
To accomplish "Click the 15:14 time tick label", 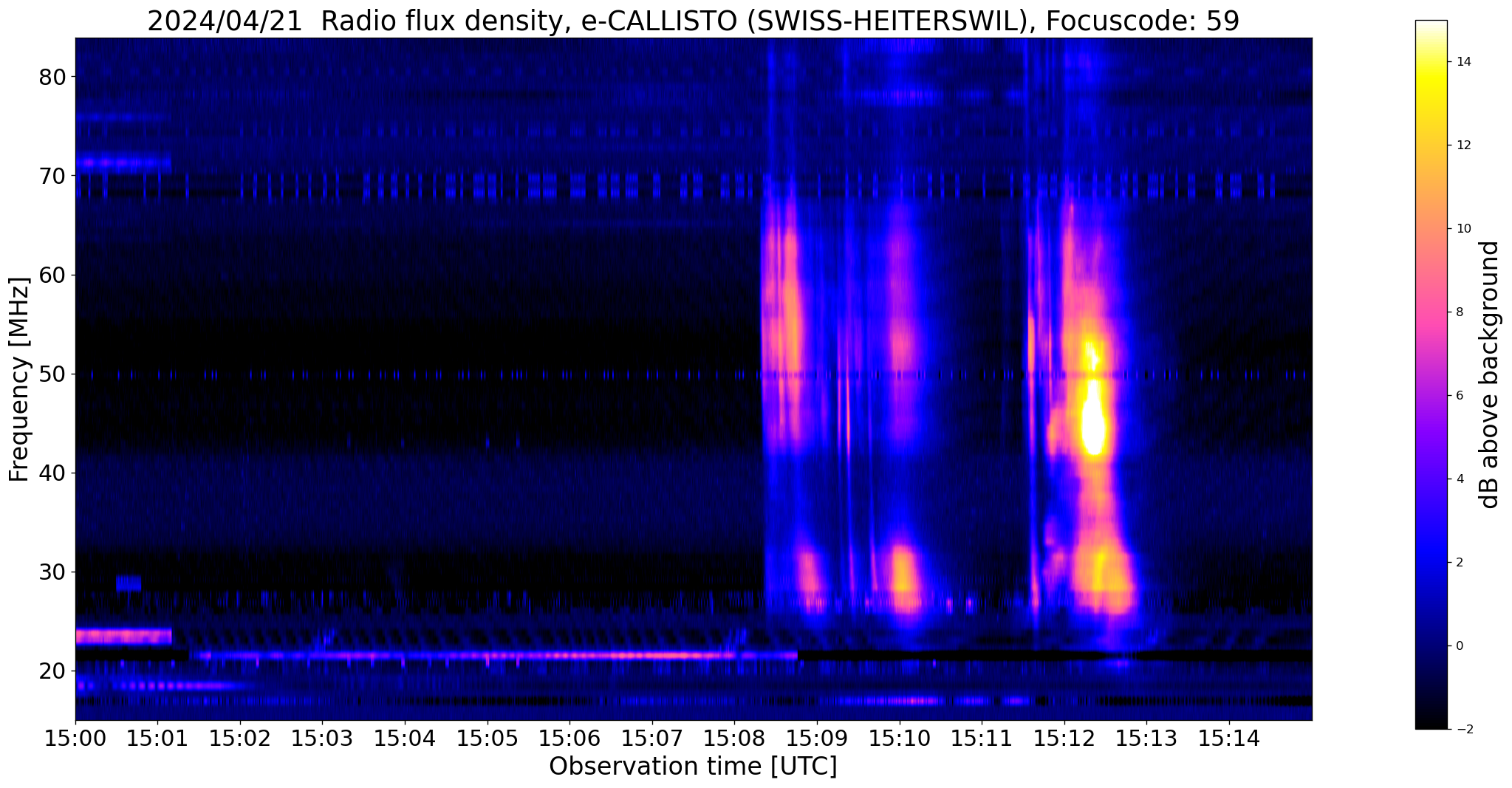I will coord(1229,737).
